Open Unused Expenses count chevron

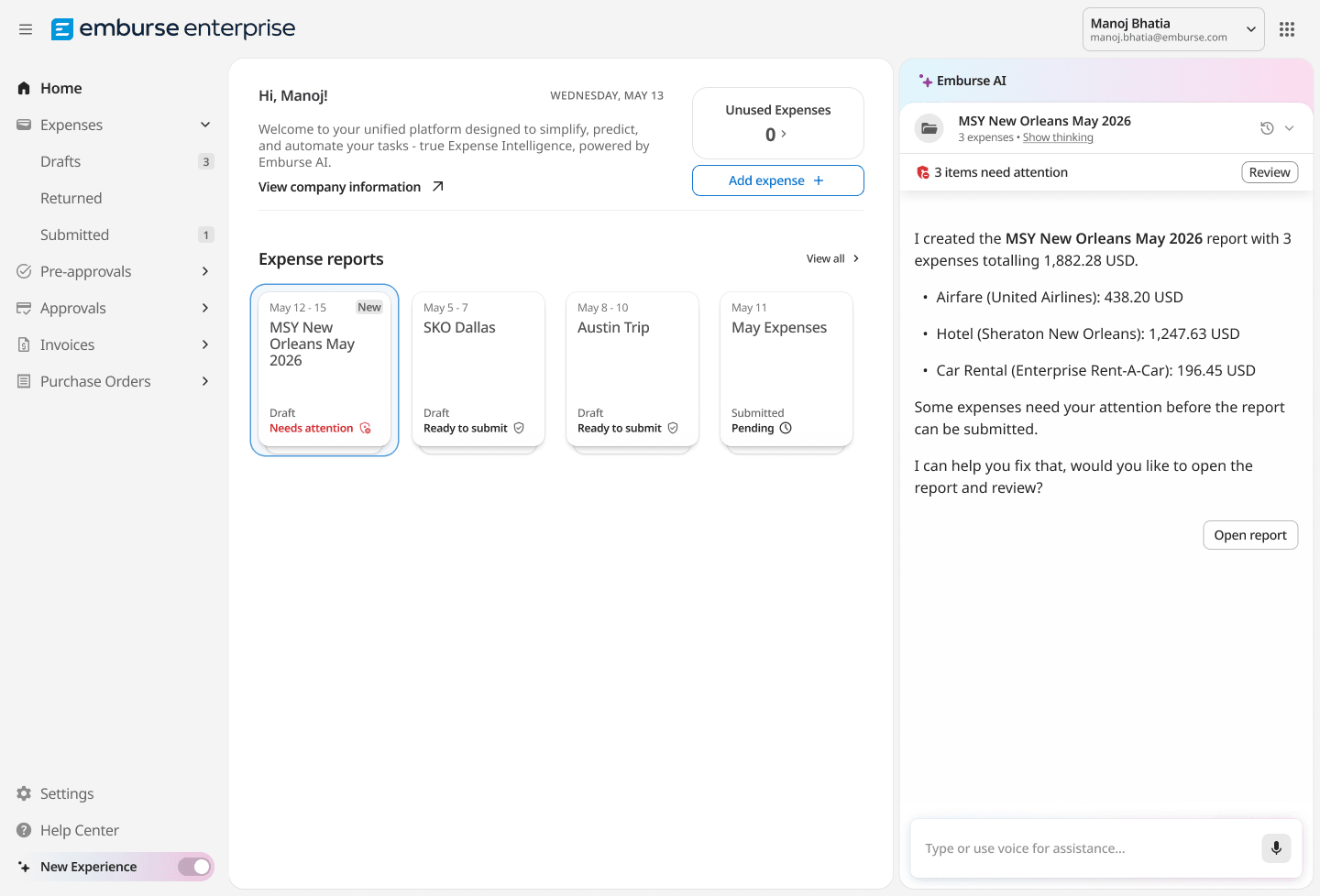coord(784,134)
